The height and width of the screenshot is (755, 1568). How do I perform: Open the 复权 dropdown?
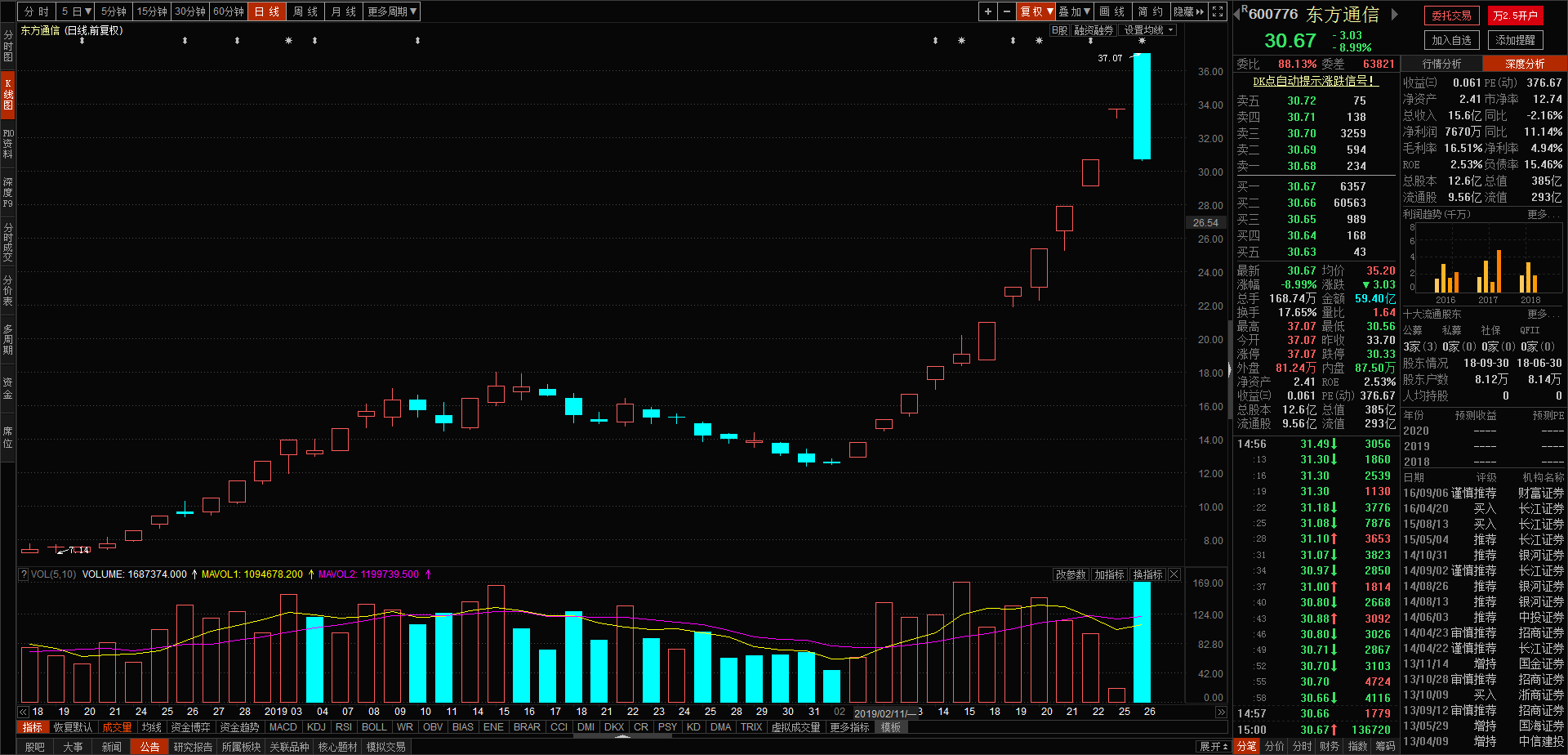pyautogui.click(x=1036, y=11)
